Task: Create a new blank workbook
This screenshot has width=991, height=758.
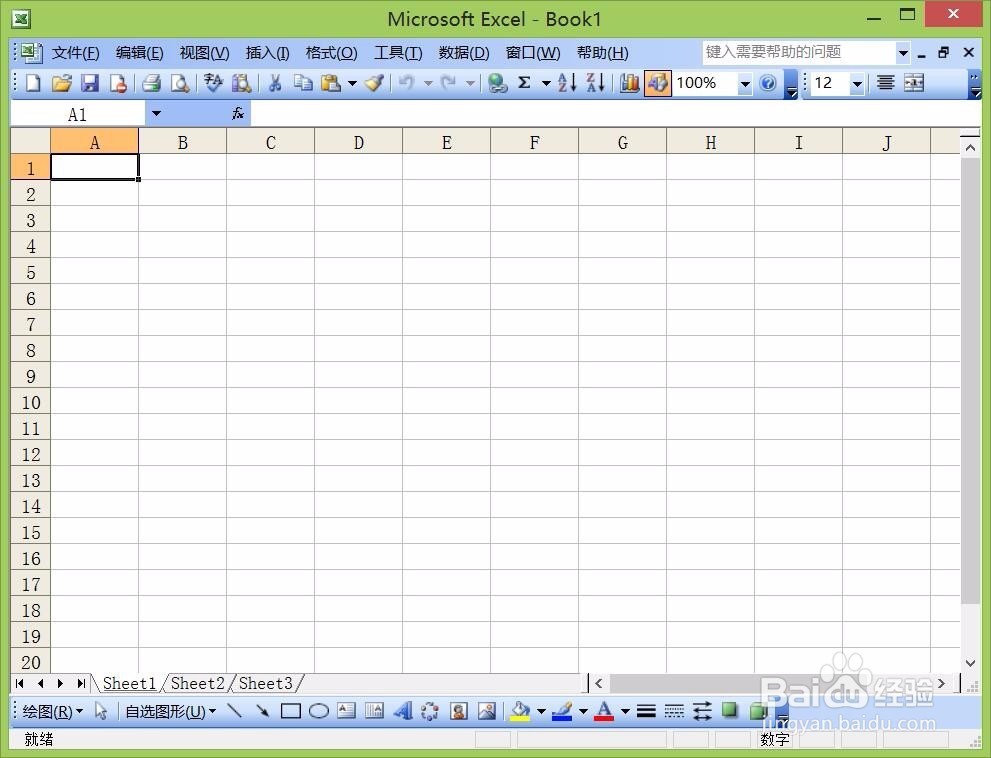Action: 33,83
